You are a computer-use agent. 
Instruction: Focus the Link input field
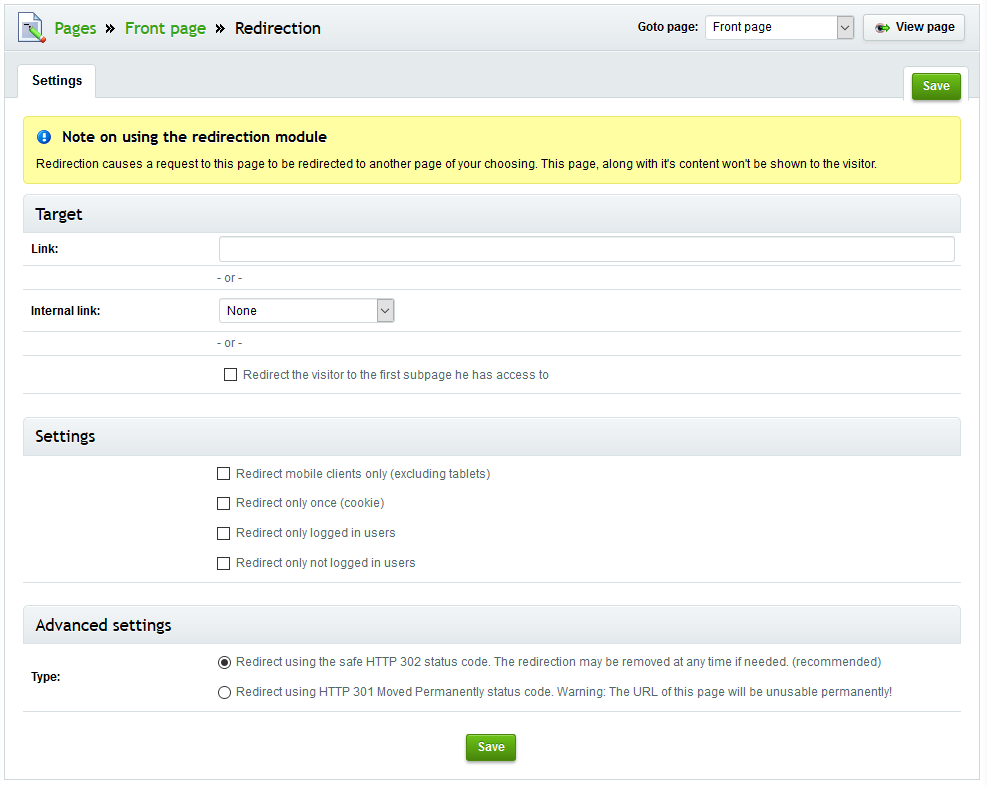(587, 249)
